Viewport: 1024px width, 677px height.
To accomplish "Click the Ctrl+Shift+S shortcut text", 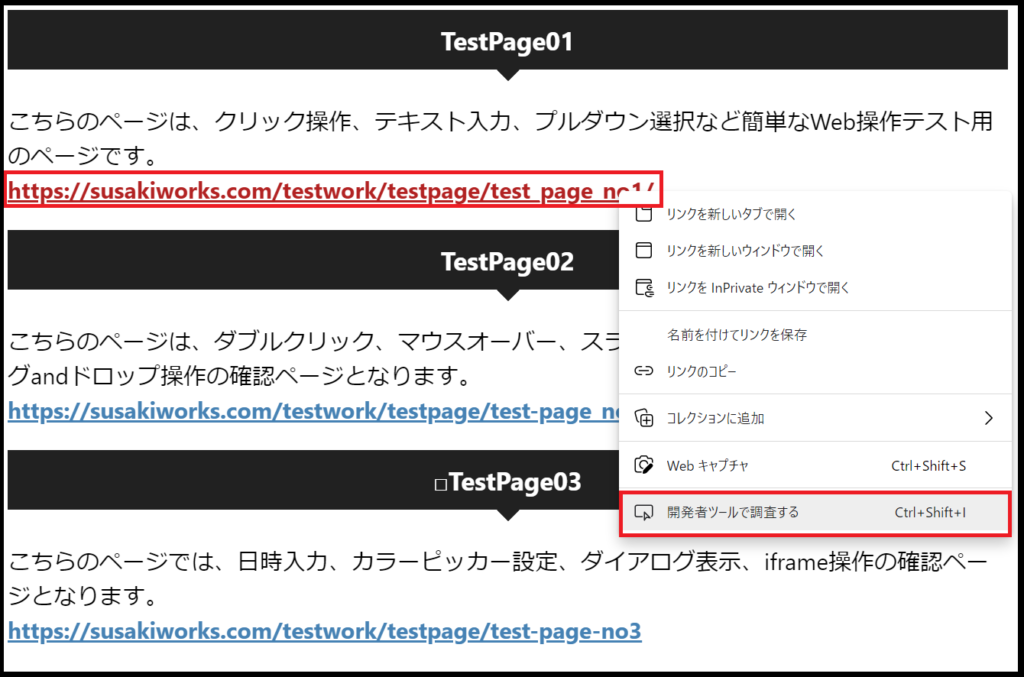I will point(928,465).
